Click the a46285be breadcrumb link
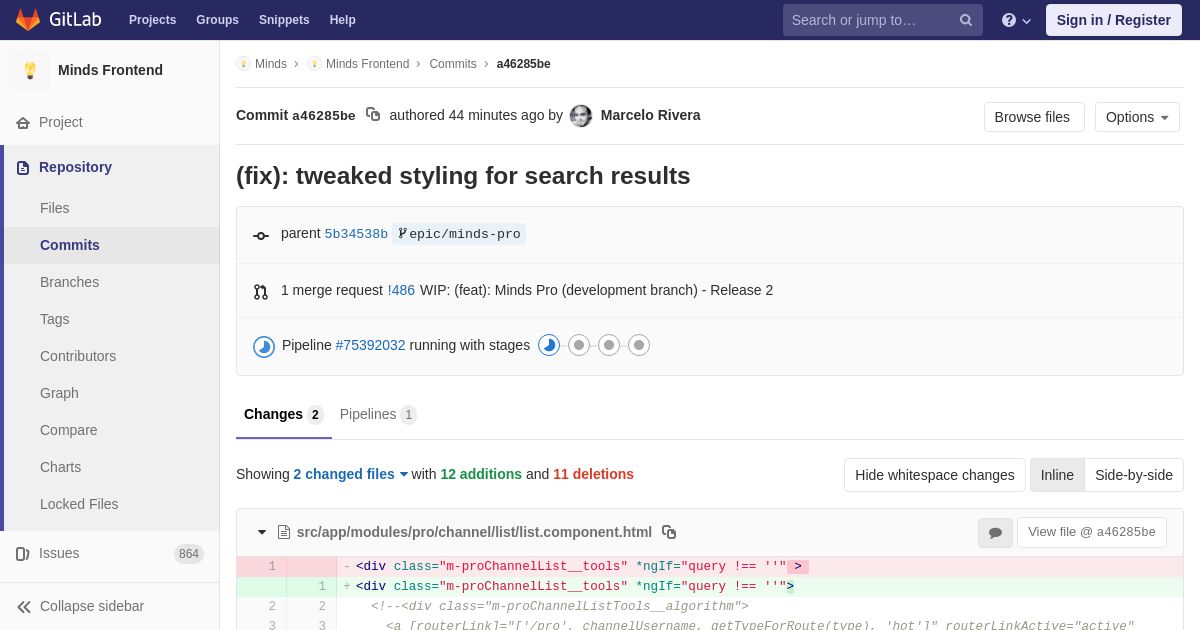The width and height of the screenshot is (1200, 630). coord(524,64)
